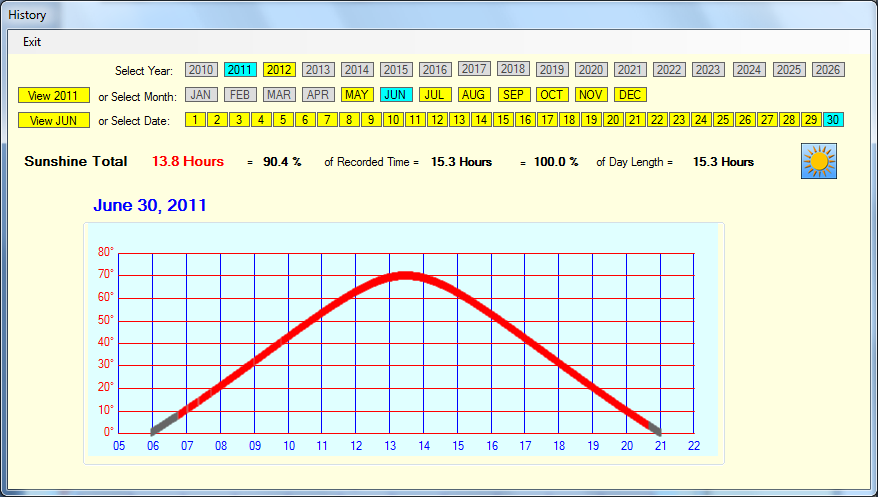Select date 9
The height and width of the screenshot is (497, 878).
(x=371, y=120)
